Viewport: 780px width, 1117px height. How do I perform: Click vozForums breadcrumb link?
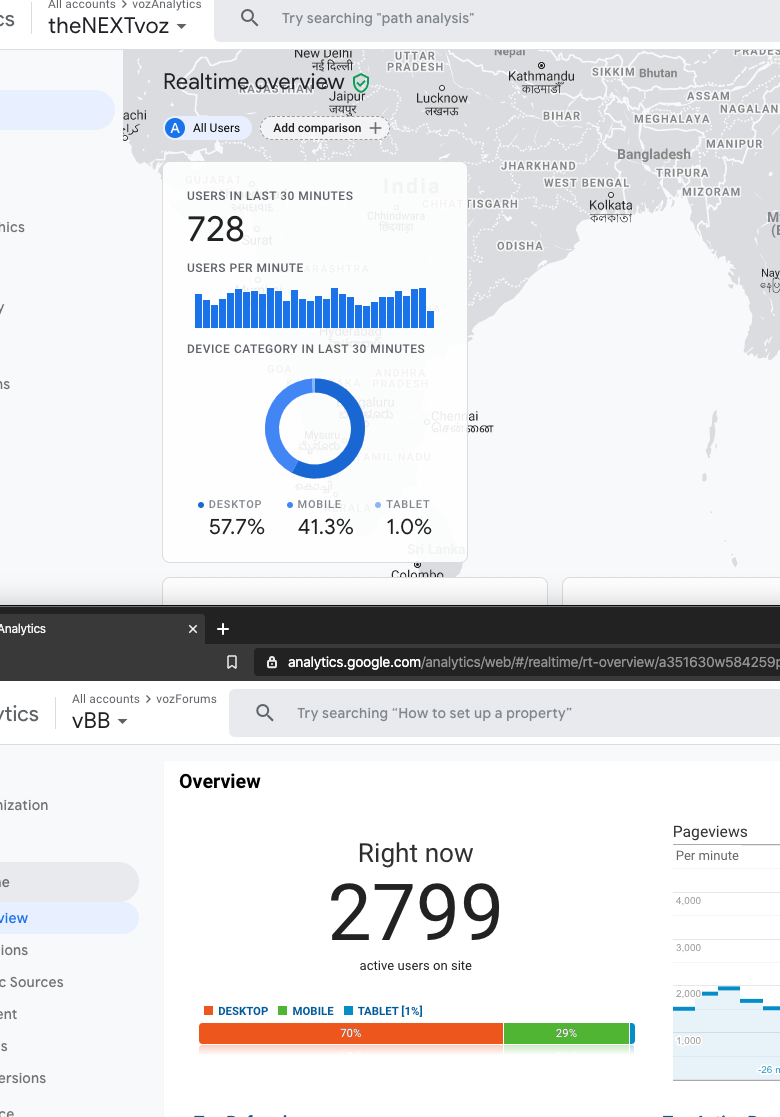187,699
